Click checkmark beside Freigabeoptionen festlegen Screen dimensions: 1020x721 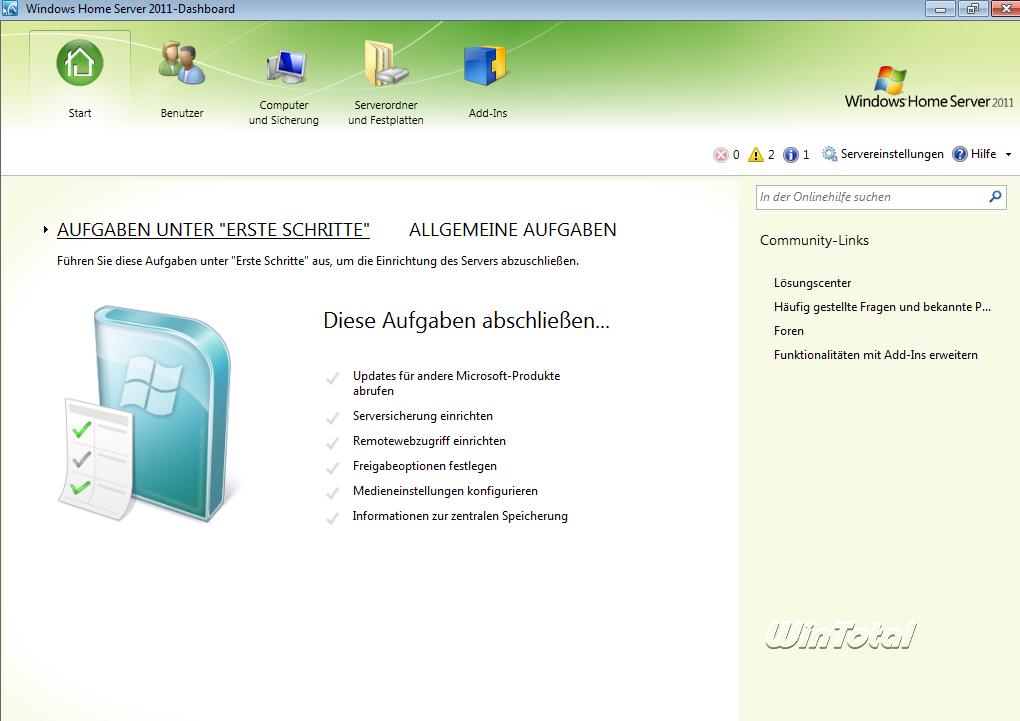tap(332, 467)
